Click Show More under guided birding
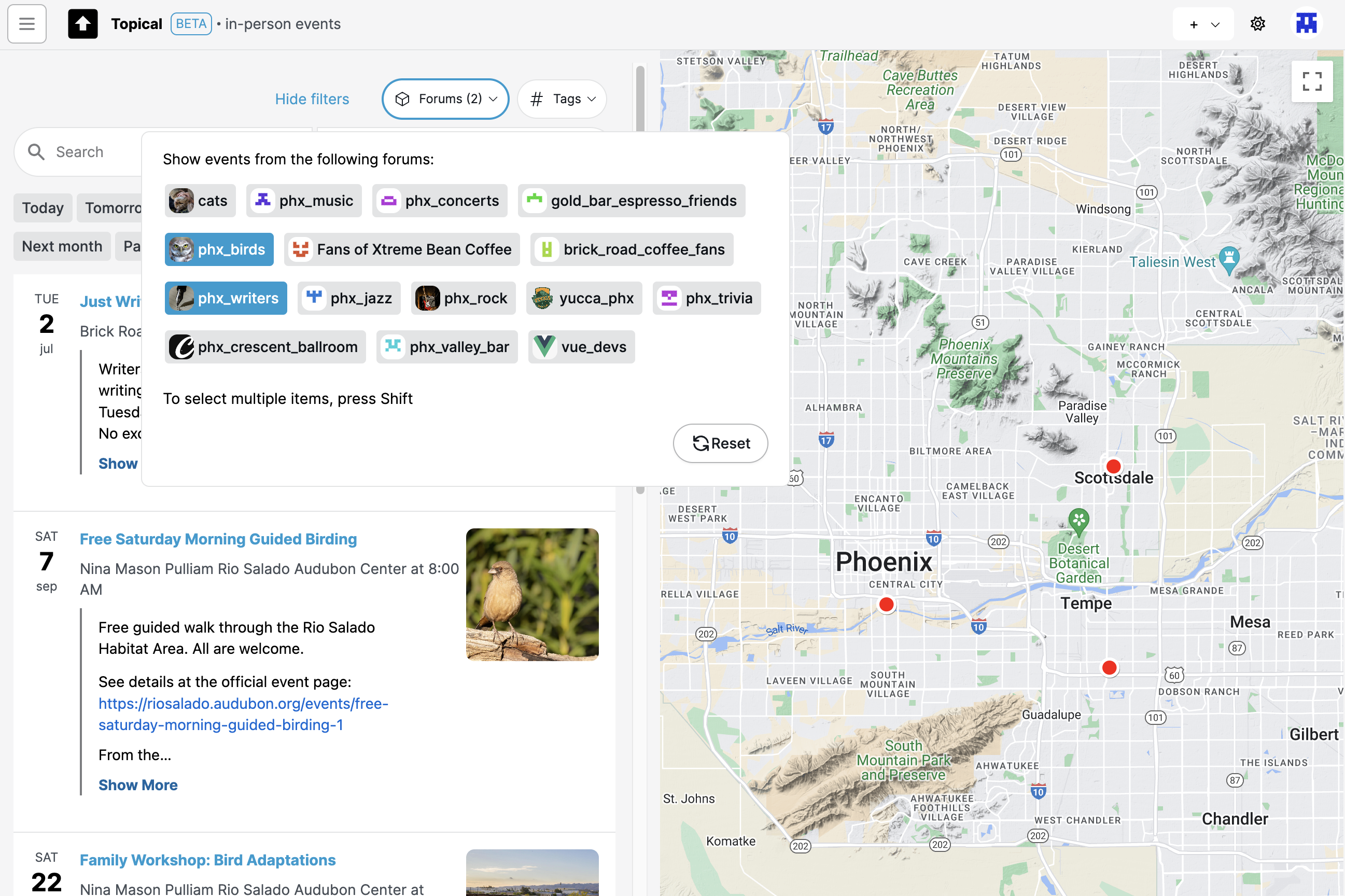 (138, 785)
